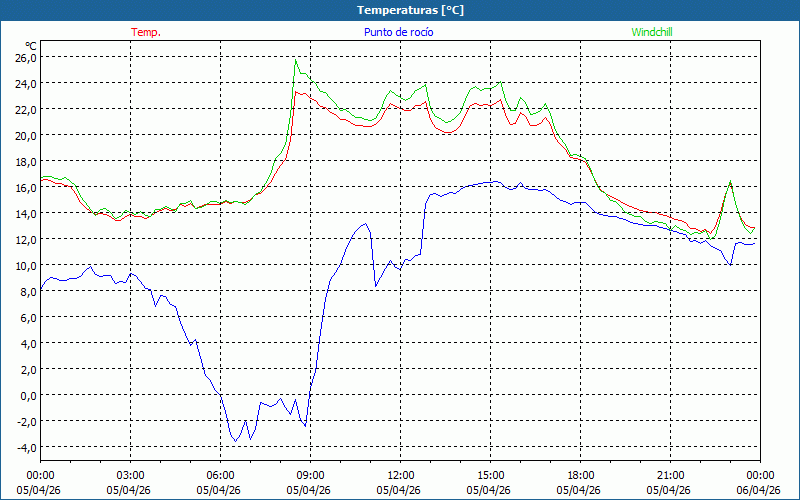Click the highest peak of the green Windchill curve

point(295,61)
